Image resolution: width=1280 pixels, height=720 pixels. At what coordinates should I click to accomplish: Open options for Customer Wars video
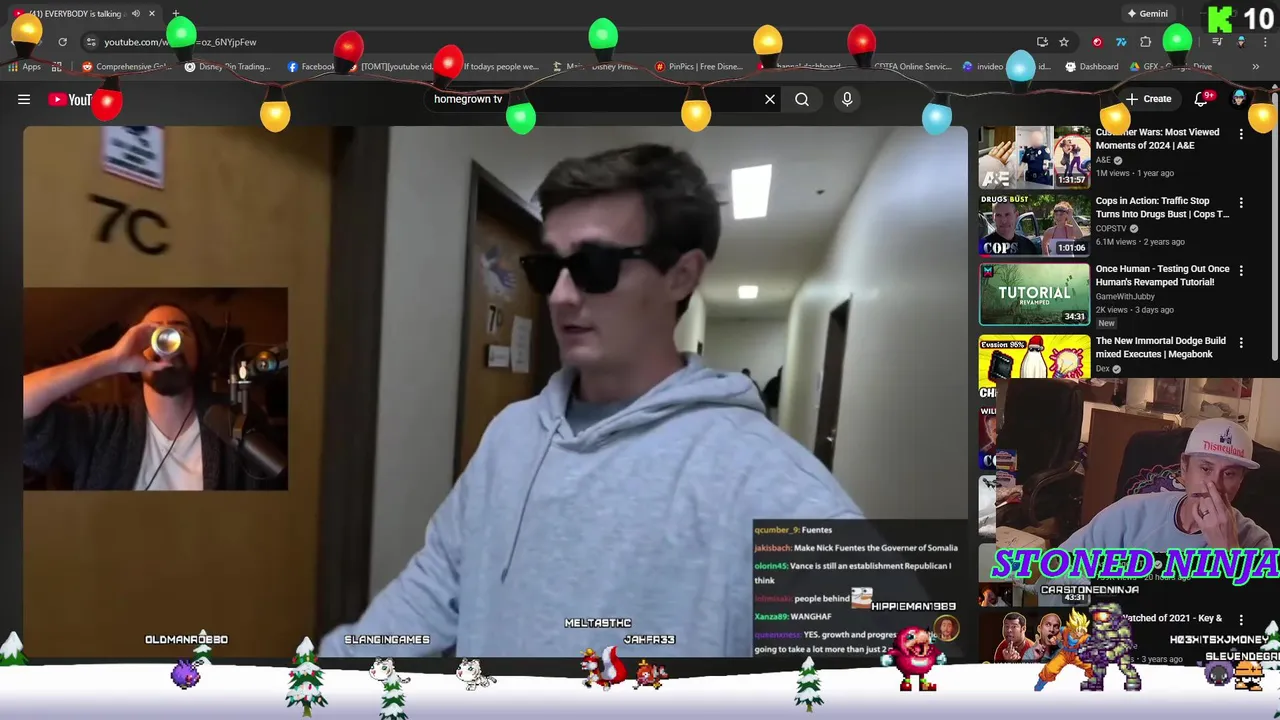(1241, 134)
